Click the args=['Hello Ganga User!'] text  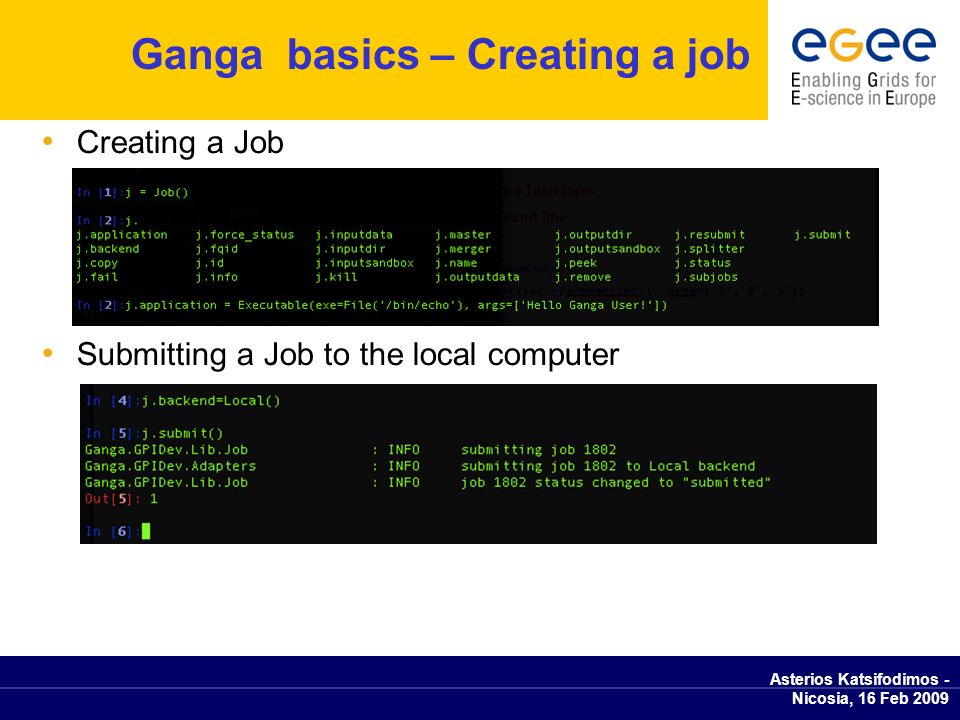[572, 305]
